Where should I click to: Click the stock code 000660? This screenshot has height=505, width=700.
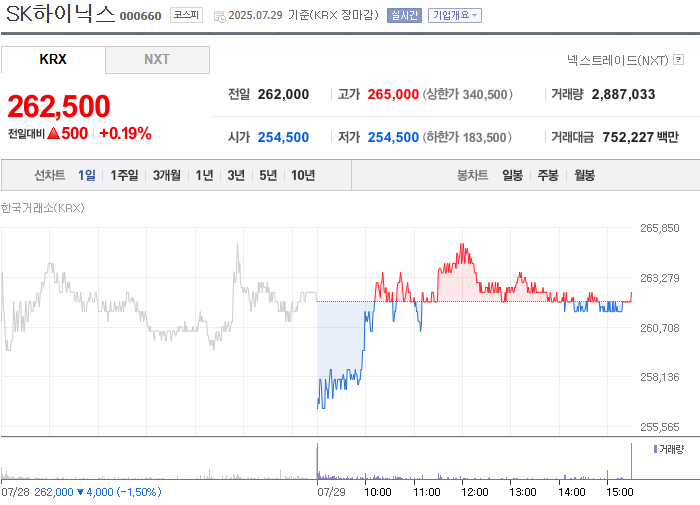140,16
